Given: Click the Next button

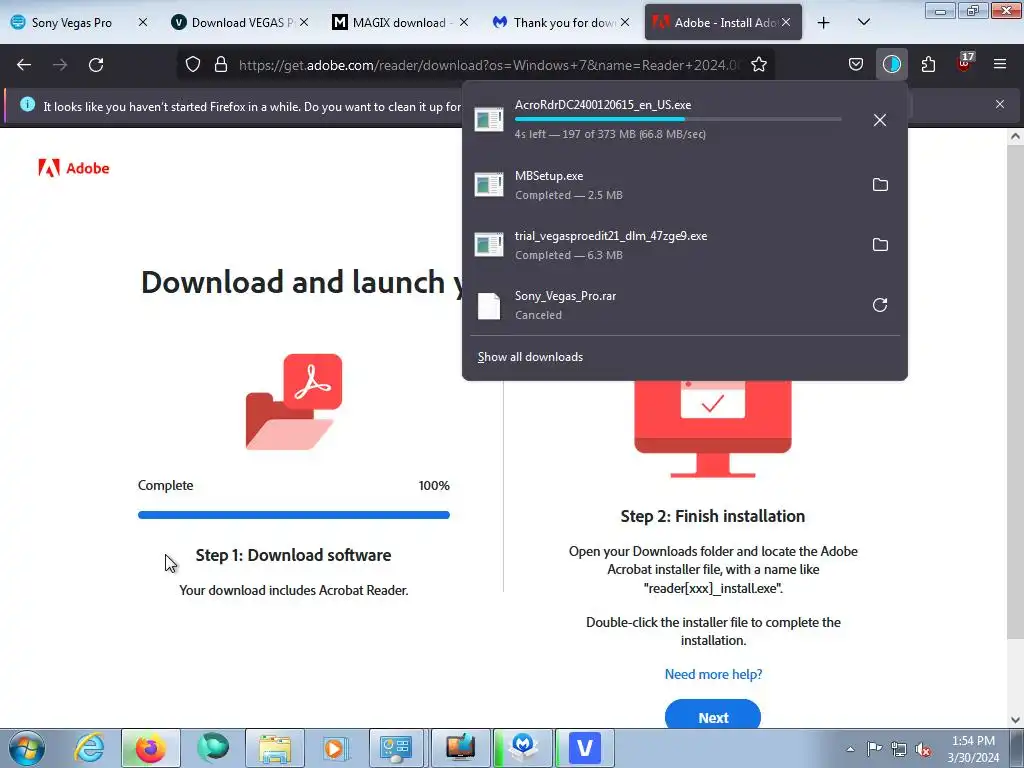Looking at the screenshot, I should point(713,717).
